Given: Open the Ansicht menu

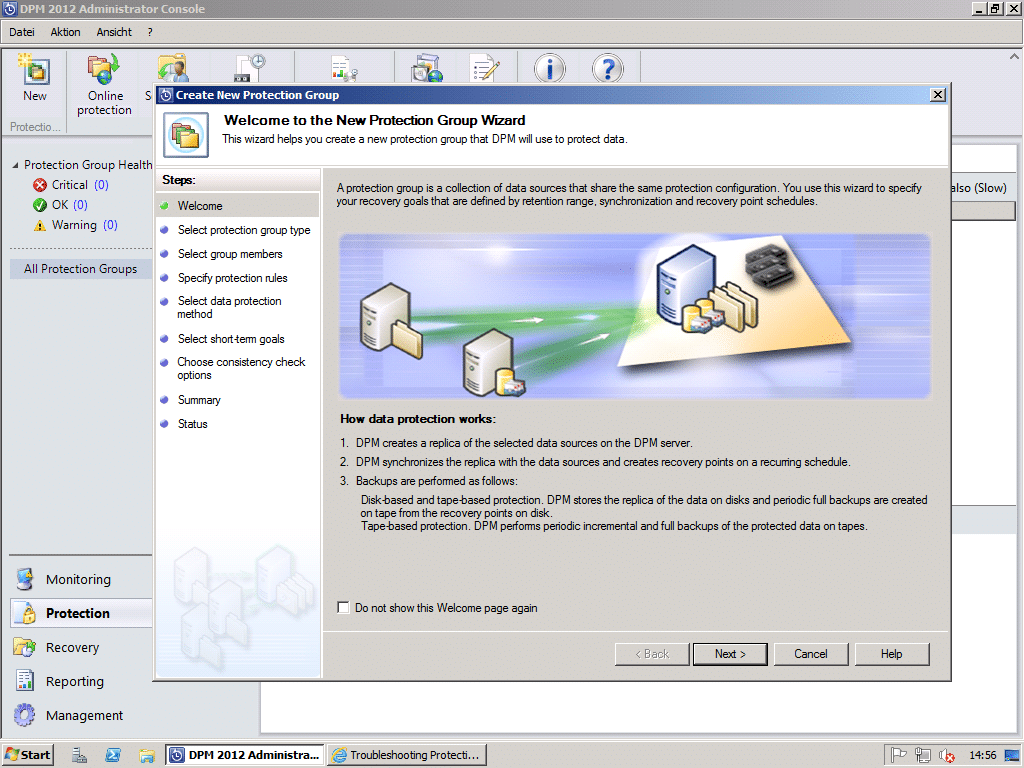Looking at the screenshot, I should tap(114, 32).
